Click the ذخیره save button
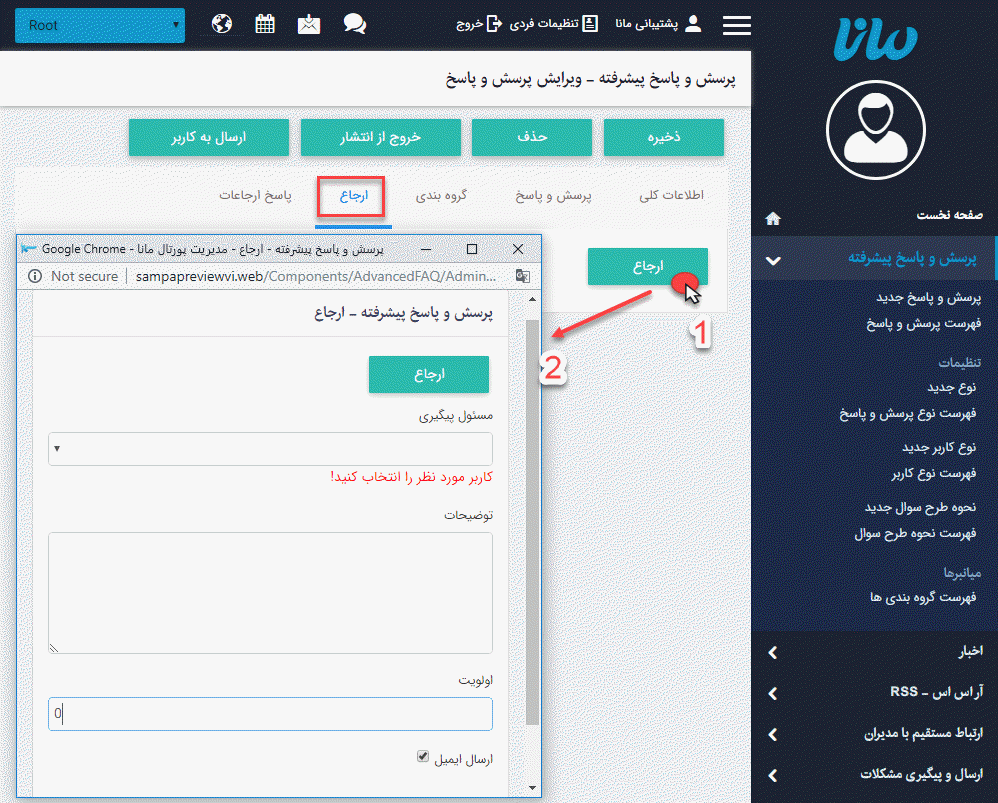Screen dimensions: 998x803 pyautogui.click(x=663, y=138)
